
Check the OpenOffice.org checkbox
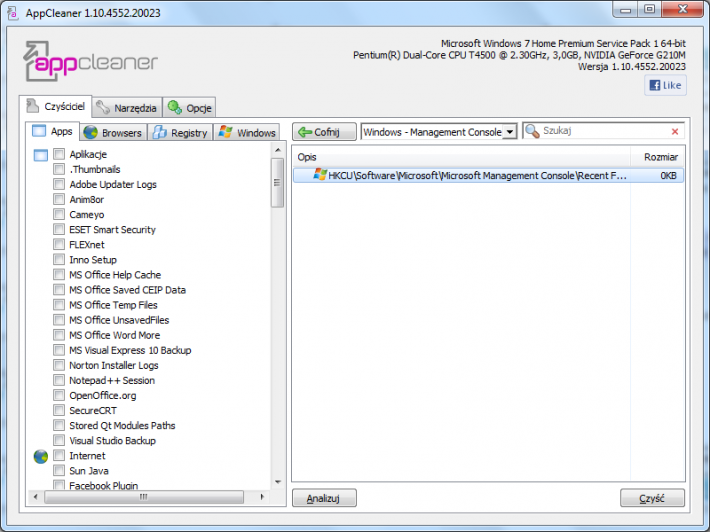click(59, 395)
